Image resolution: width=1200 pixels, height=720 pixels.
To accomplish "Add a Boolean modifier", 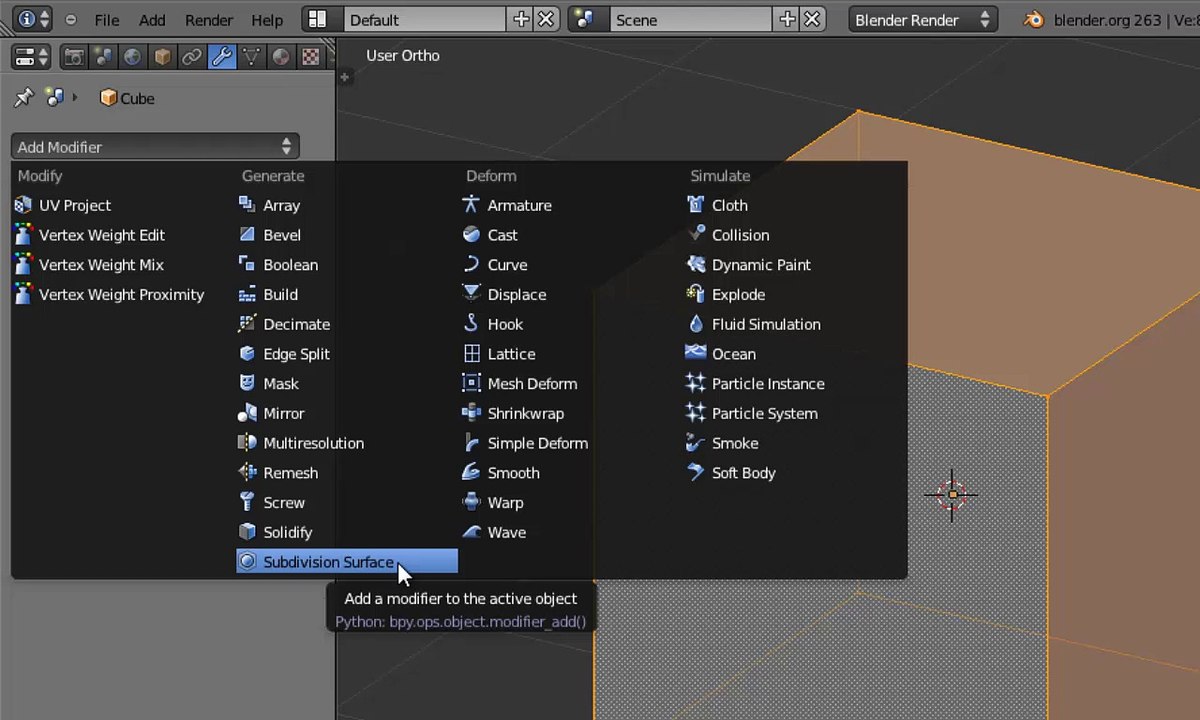I will pyautogui.click(x=278, y=265).
